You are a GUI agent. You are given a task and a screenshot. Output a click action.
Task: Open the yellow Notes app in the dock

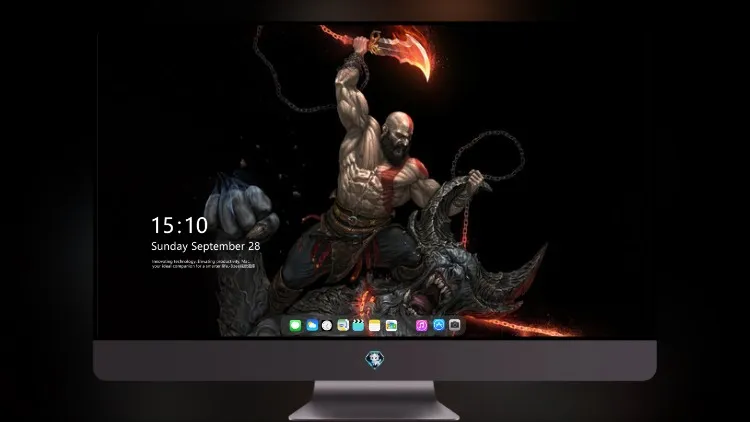click(375, 326)
